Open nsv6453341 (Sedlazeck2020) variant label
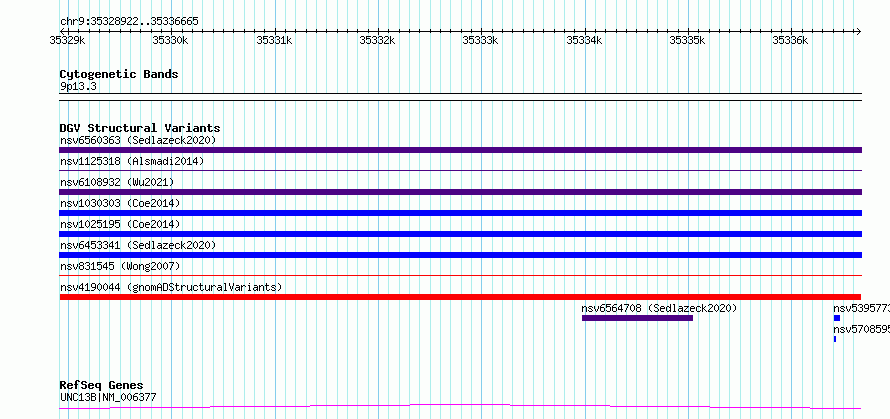The height and width of the screenshot is (419, 890). [138, 245]
